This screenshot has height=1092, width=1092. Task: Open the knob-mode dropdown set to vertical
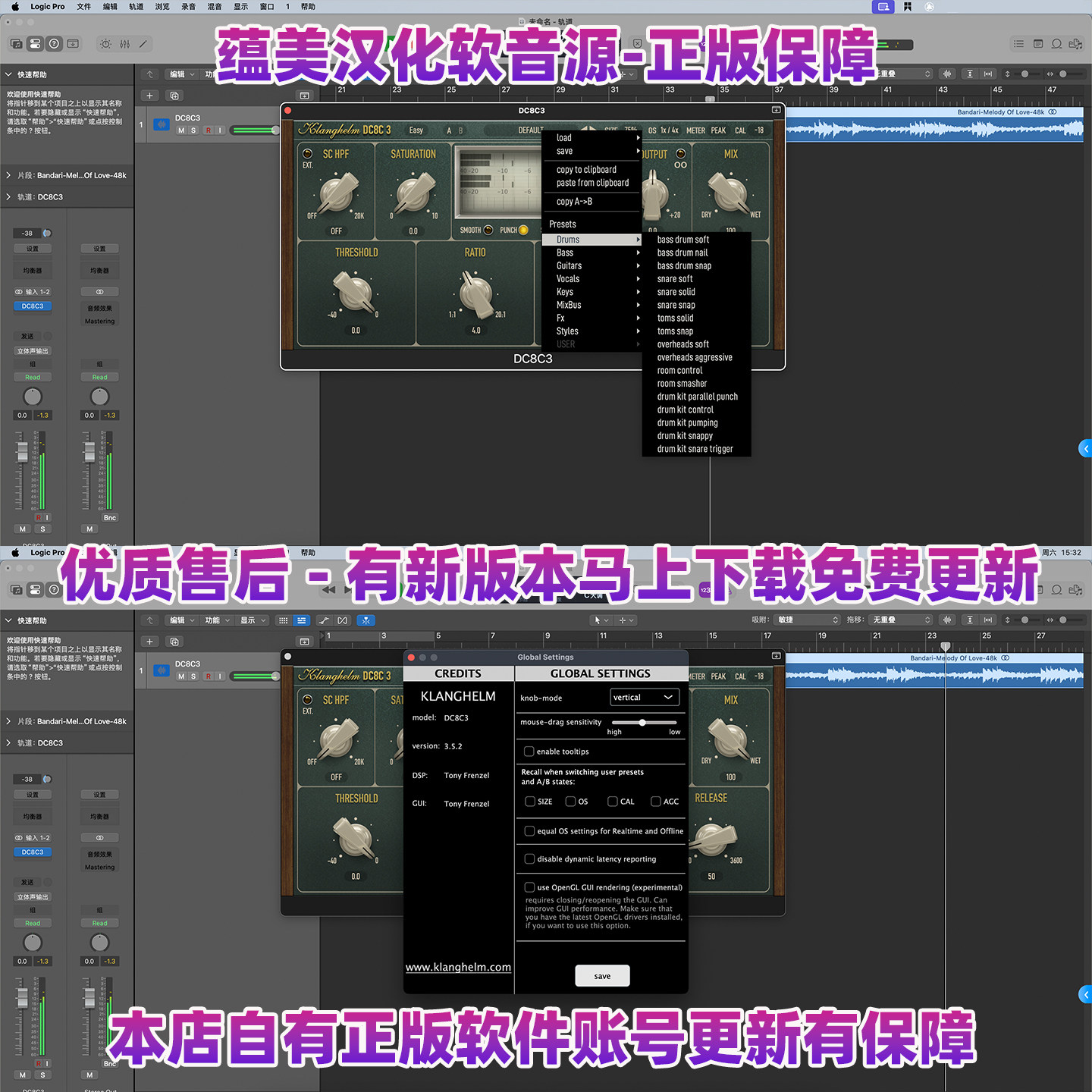[x=645, y=698]
